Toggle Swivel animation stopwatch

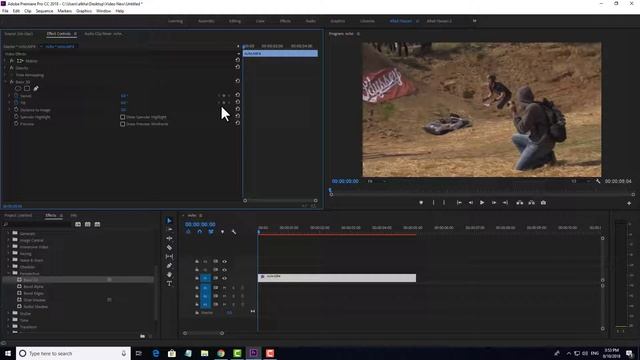16,96
